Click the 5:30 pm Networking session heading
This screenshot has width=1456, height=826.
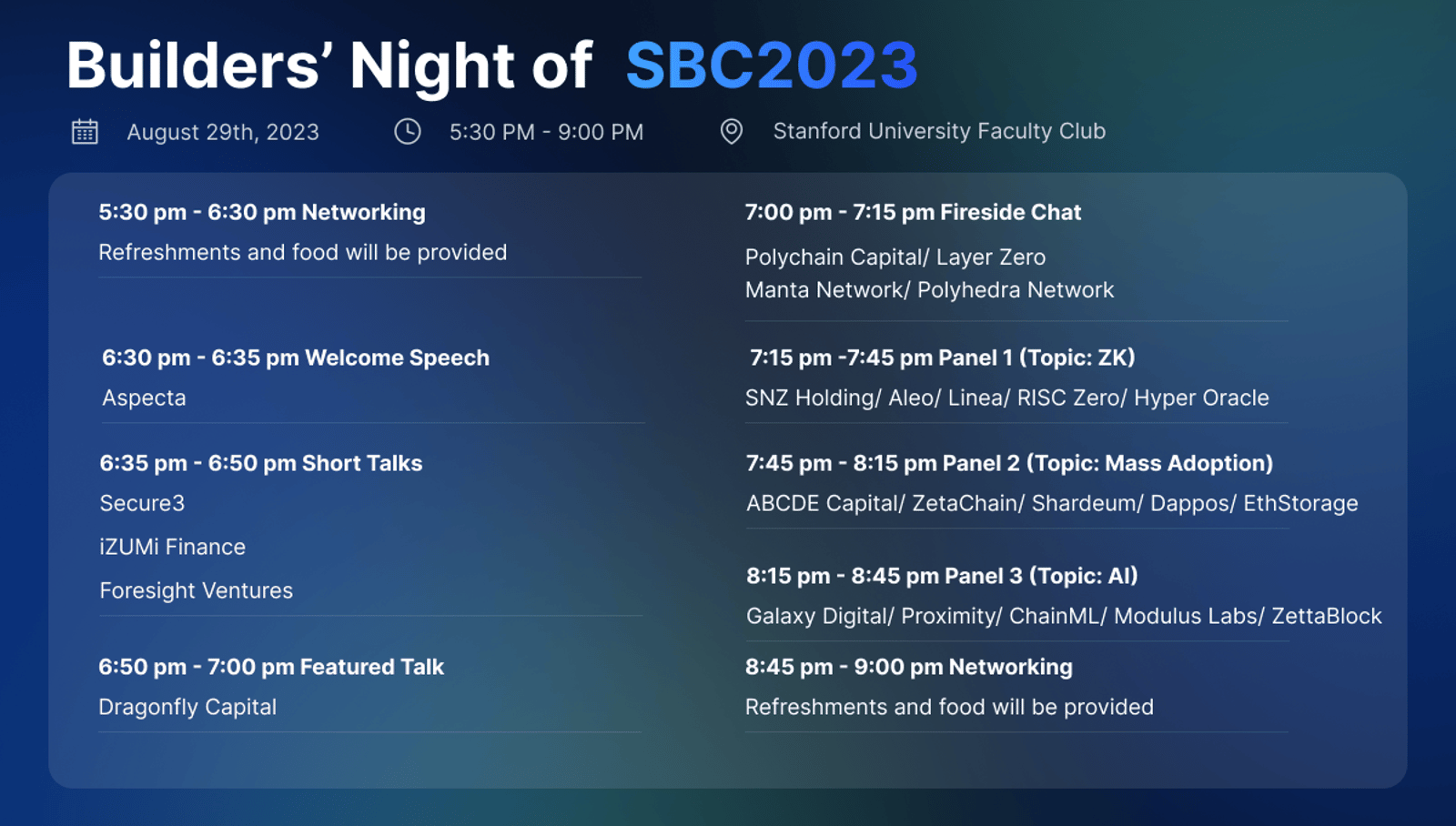point(262,212)
